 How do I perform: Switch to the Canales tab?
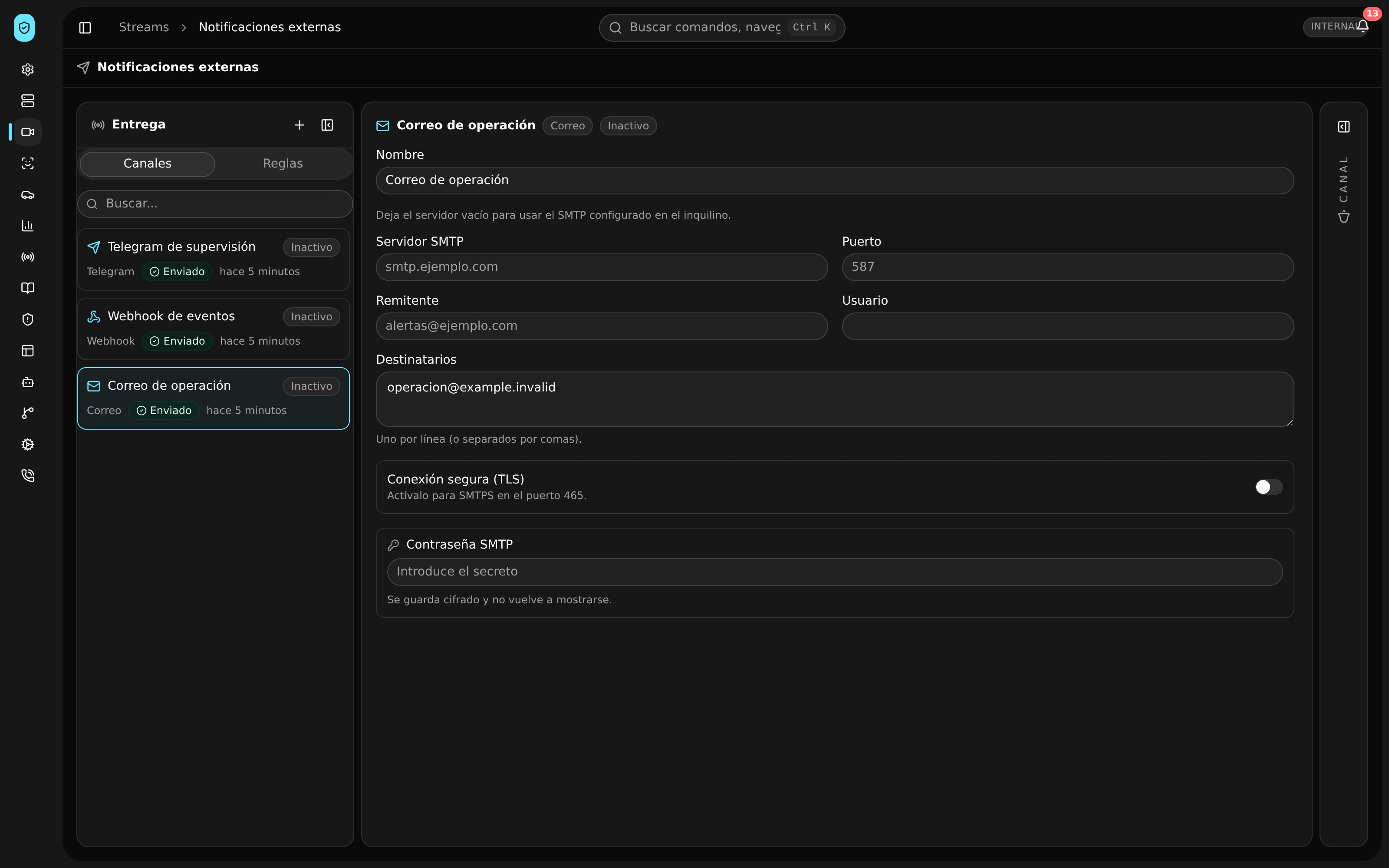[x=148, y=164]
